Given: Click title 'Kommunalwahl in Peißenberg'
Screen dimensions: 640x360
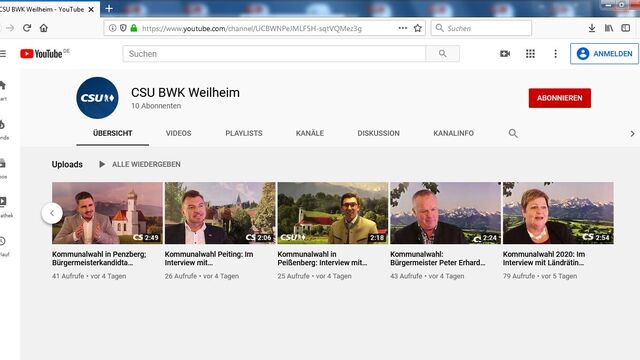Looking at the screenshot, I should click(322, 258).
